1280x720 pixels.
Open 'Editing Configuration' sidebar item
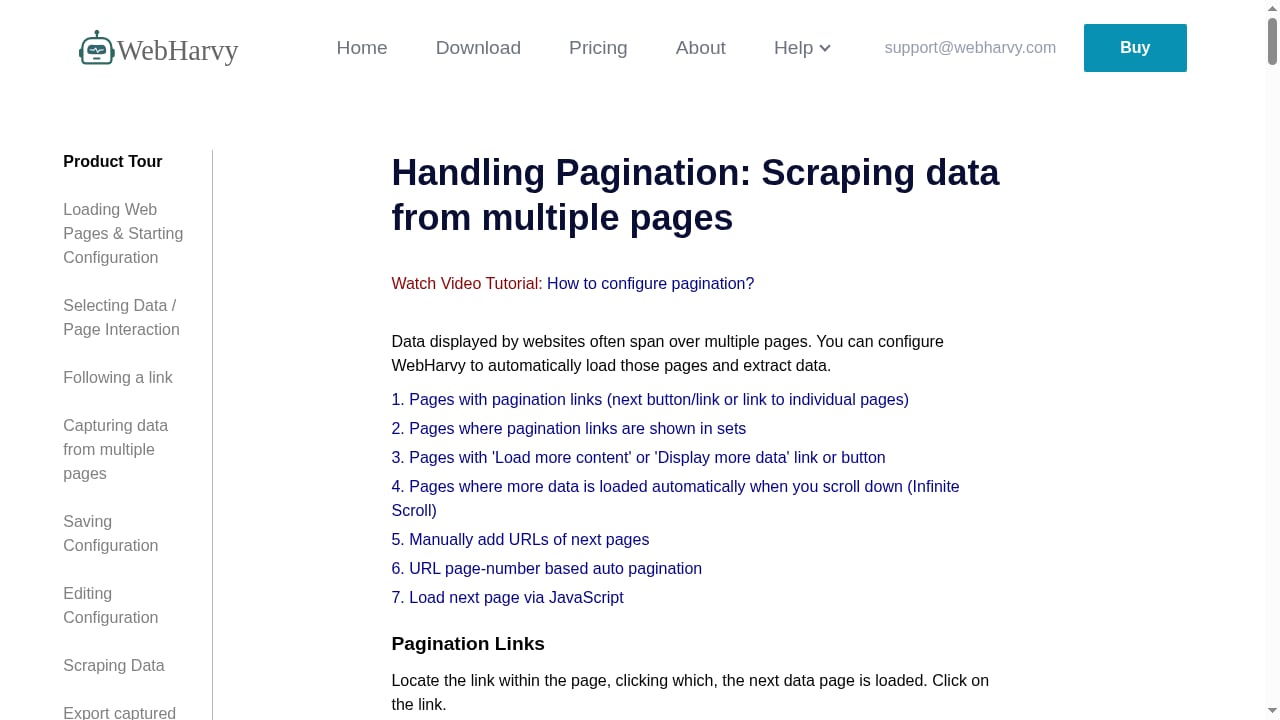(110, 605)
